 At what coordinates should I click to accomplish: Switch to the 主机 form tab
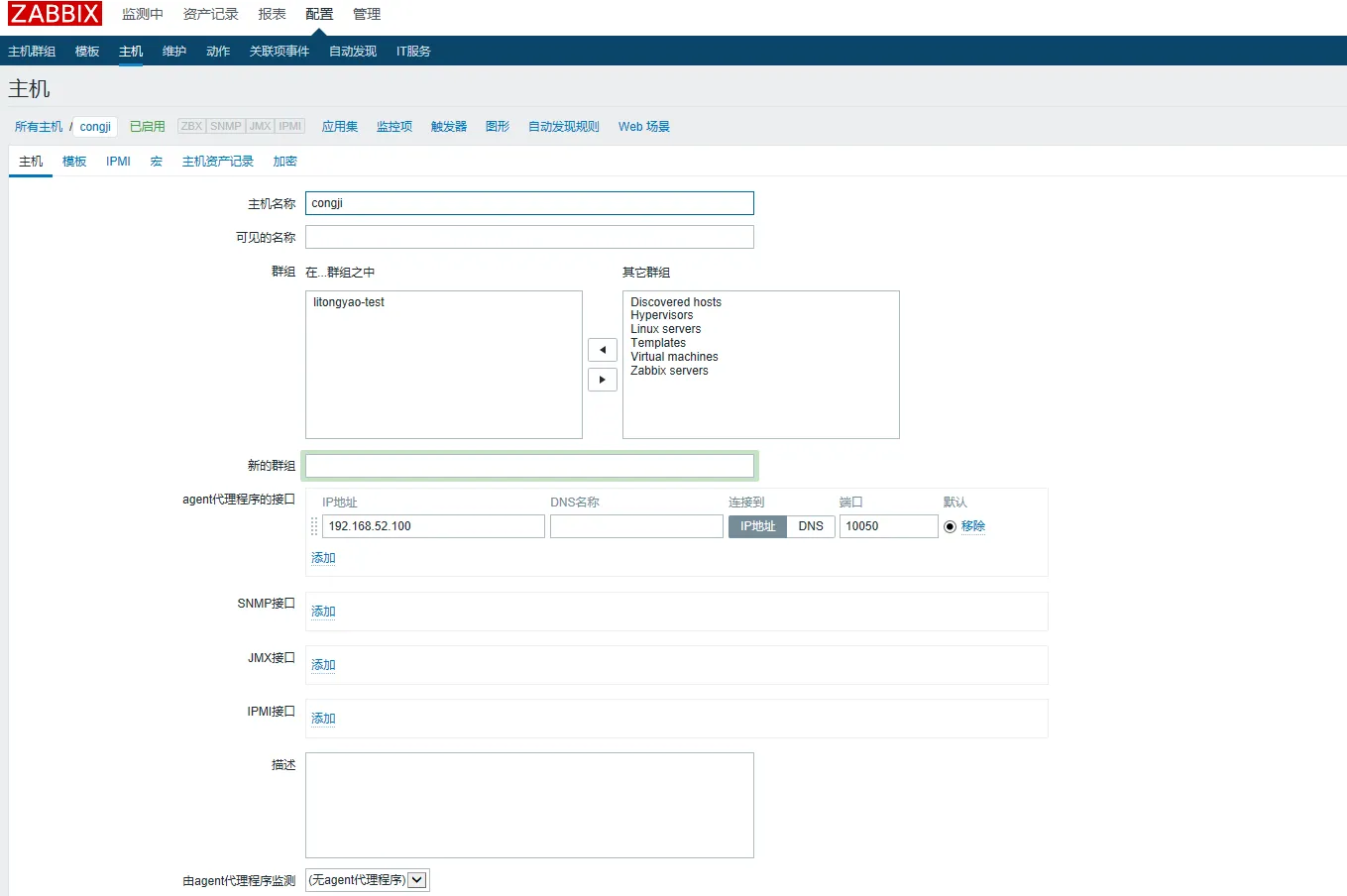(31, 162)
